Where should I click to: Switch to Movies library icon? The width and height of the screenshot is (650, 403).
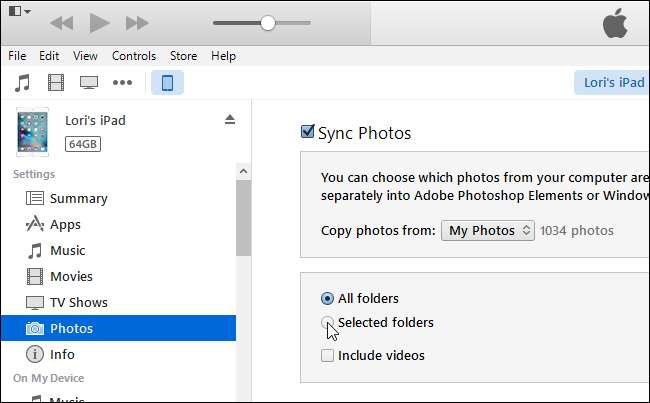coord(56,83)
